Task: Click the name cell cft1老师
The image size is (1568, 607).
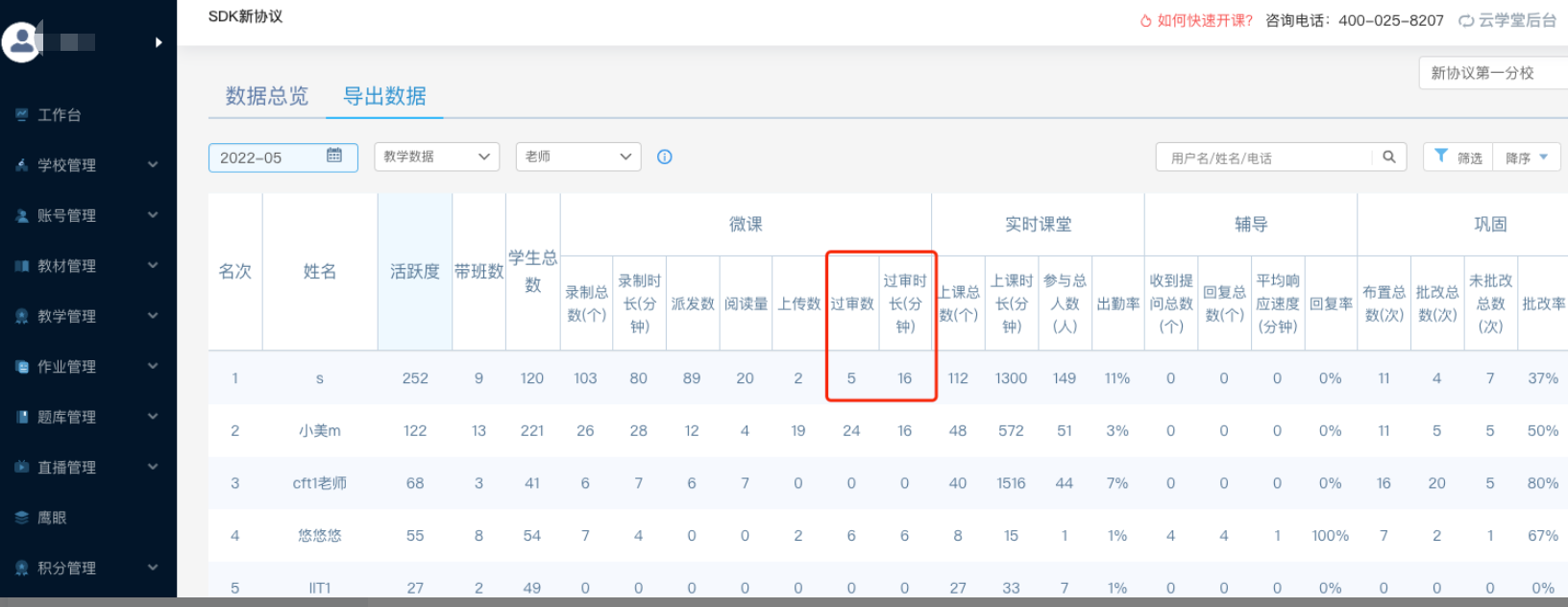Action: click(320, 483)
